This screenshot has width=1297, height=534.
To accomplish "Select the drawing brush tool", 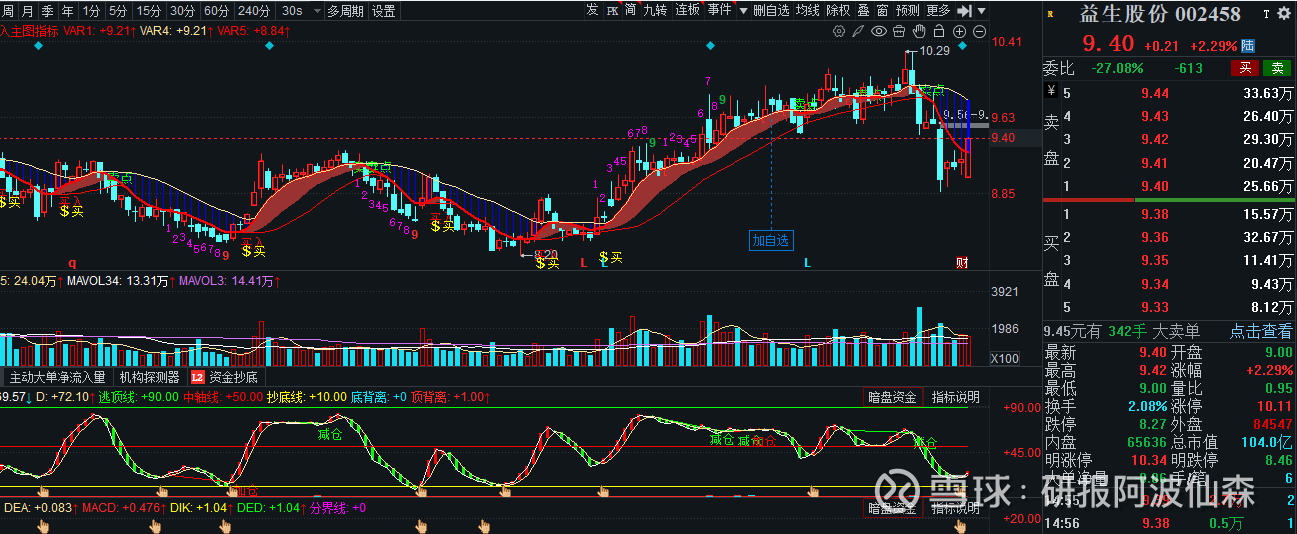I will pyautogui.click(x=859, y=32).
